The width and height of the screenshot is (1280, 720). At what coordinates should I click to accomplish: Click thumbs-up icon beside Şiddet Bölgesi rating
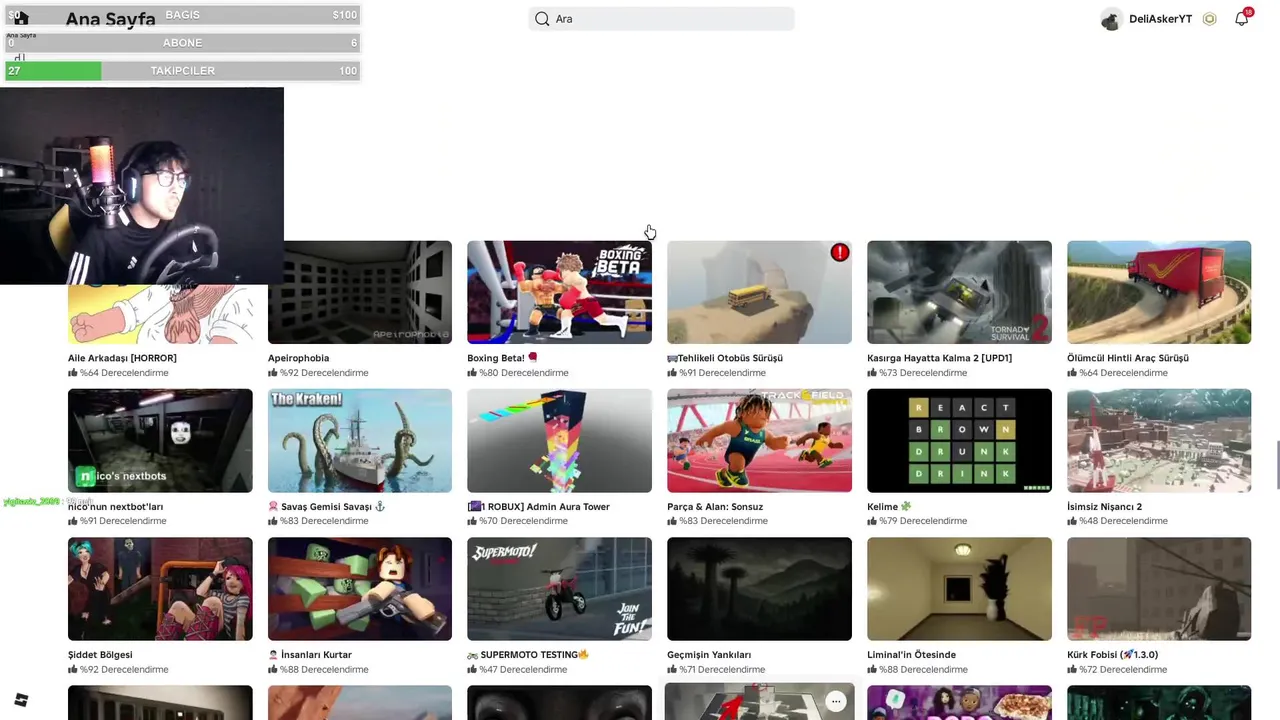[73, 670]
